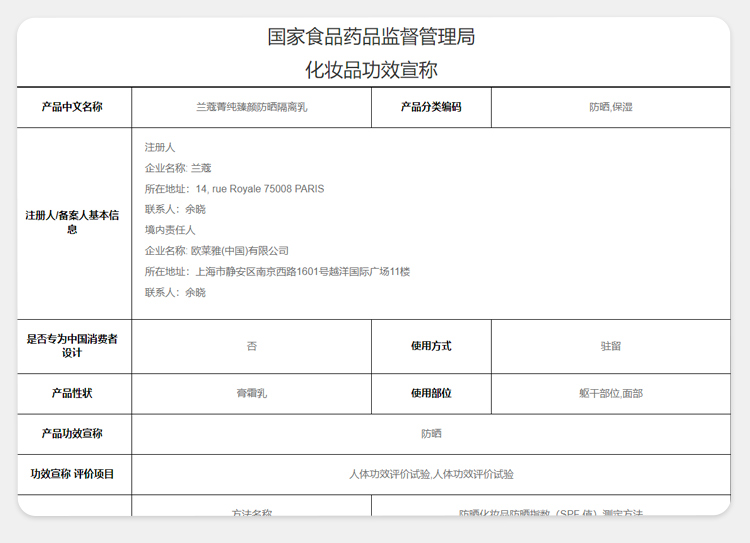Image resolution: width=750 pixels, height=543 pixels.
Task: Select the 否 value cell
Action: point(251,346)
